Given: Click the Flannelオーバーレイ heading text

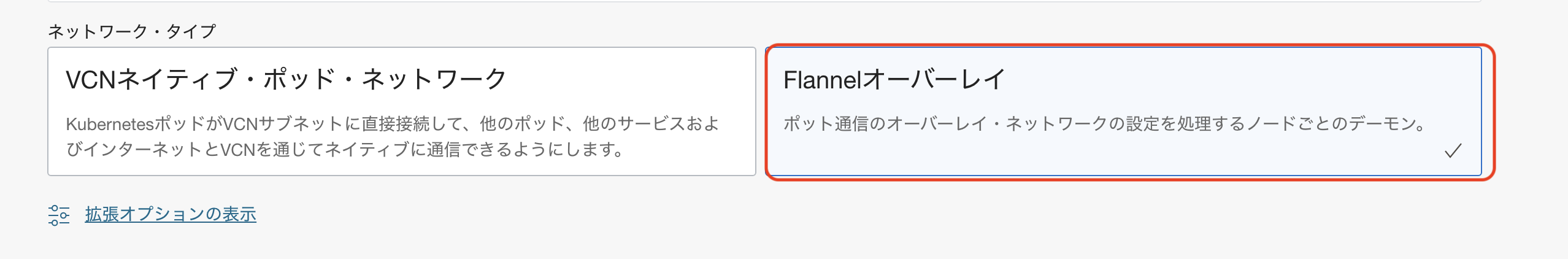Looking at the screenshot, I should [894, 80].
